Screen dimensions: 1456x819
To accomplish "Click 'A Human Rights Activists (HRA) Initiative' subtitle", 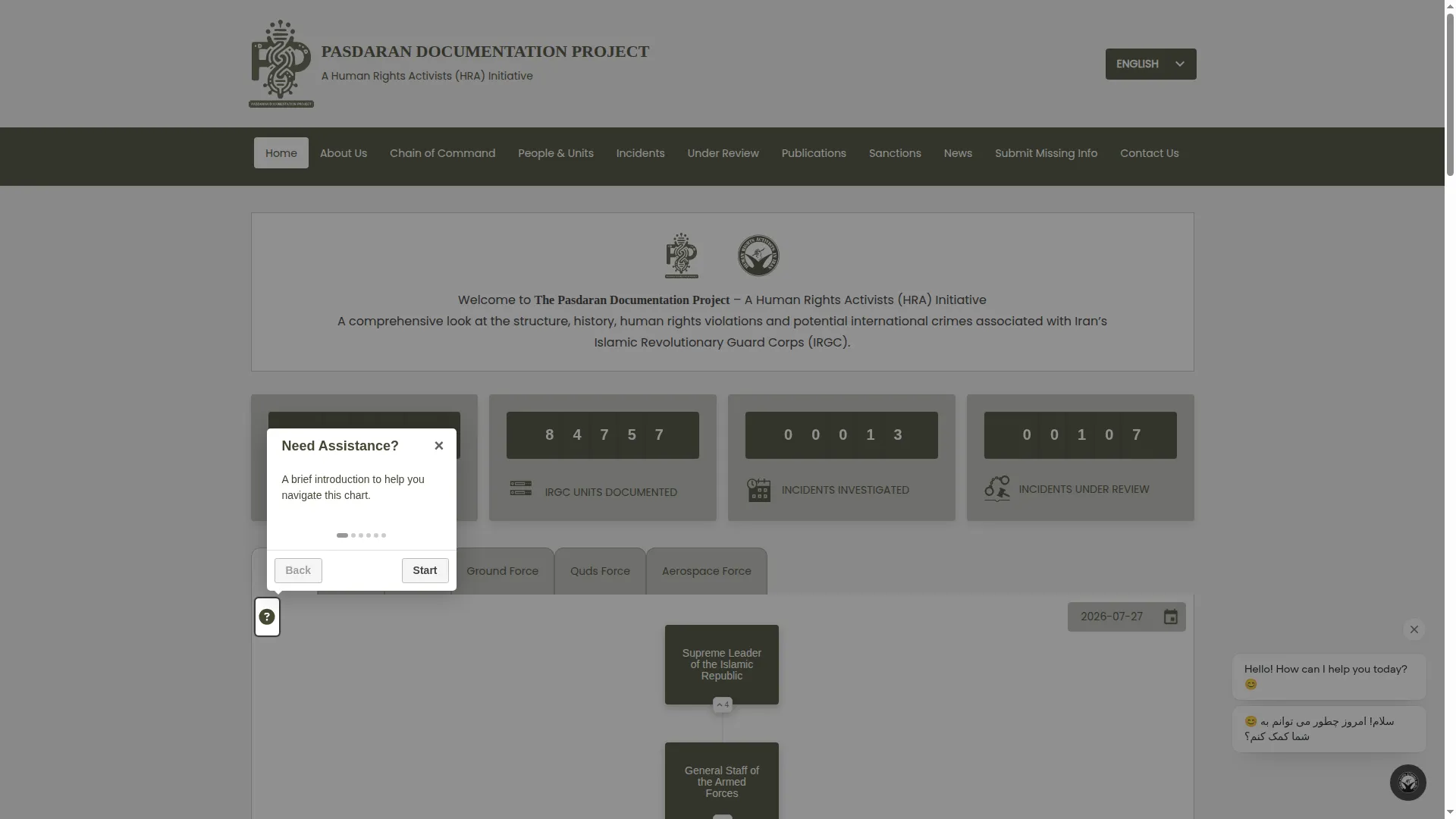I will (x=427, y=76).
